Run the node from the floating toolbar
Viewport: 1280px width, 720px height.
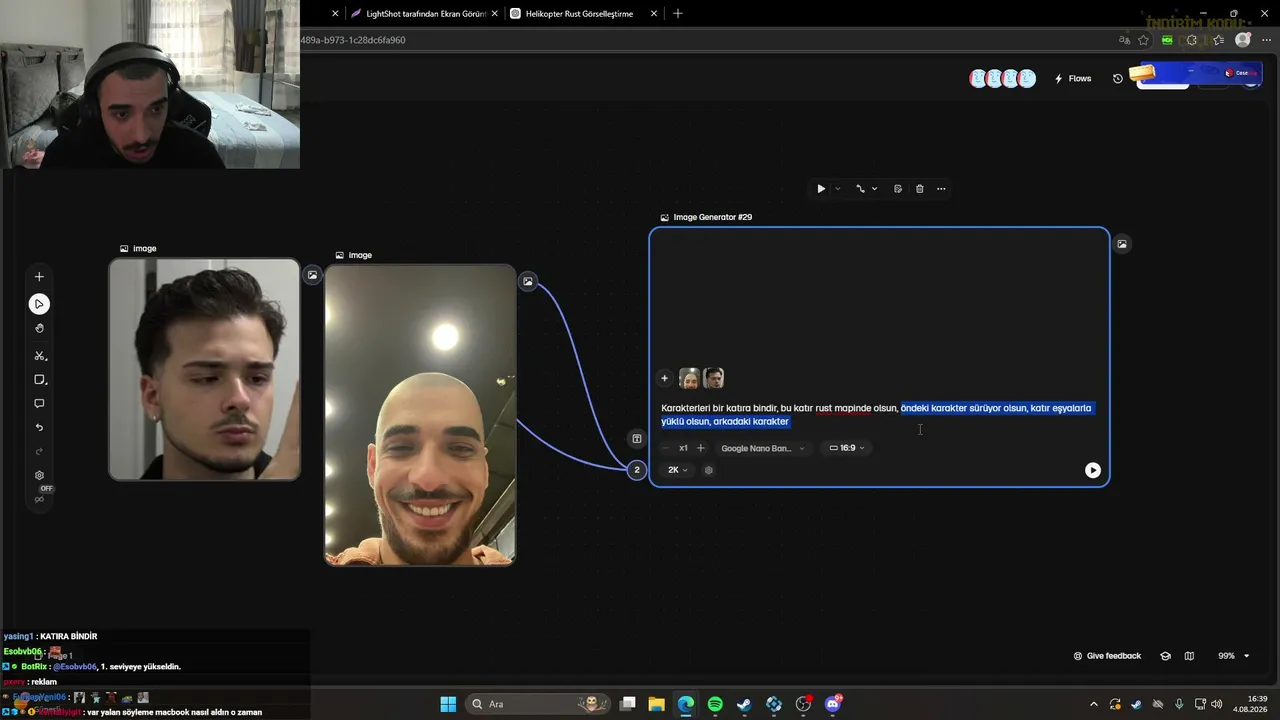point(821,189)
